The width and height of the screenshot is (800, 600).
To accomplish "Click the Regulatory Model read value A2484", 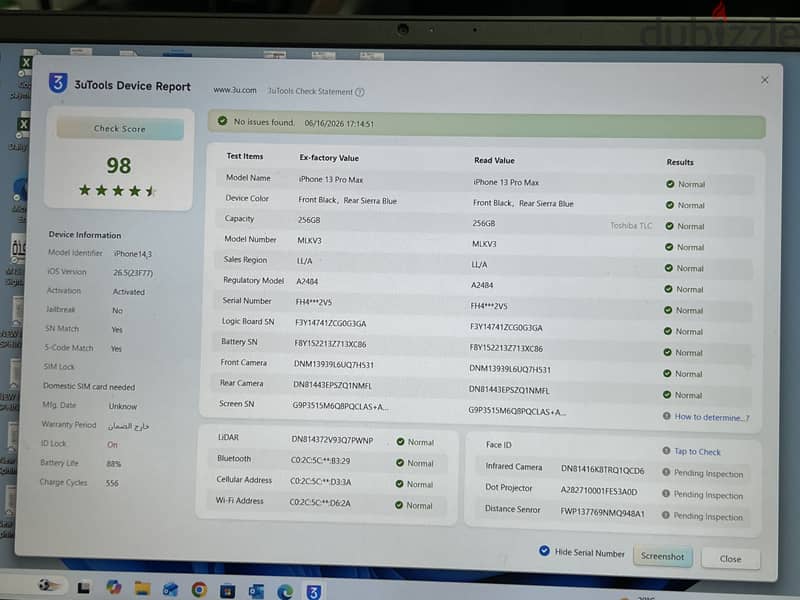I will [x=482, y=285].
